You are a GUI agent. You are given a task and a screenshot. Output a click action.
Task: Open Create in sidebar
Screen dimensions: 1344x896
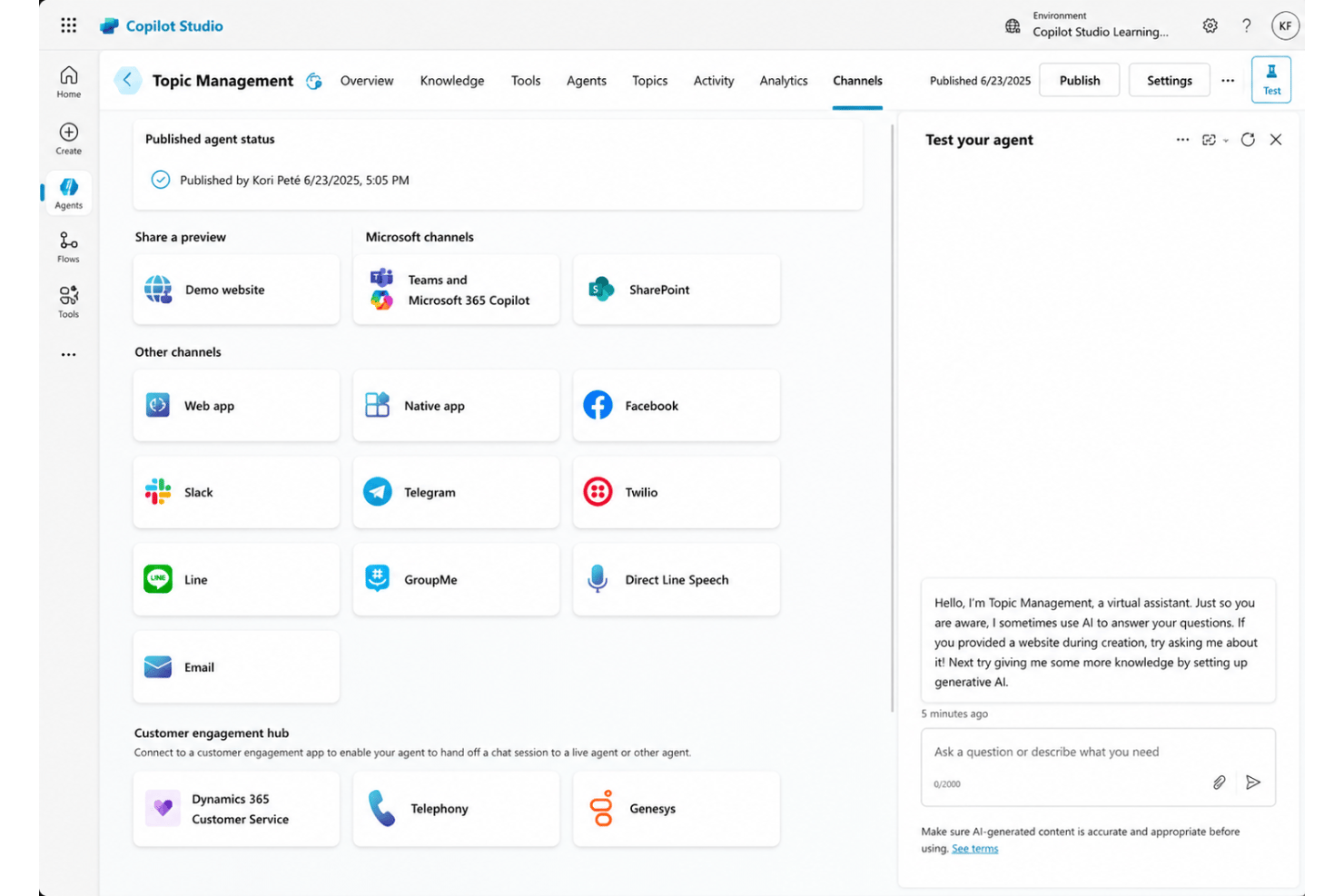point(69,139)
